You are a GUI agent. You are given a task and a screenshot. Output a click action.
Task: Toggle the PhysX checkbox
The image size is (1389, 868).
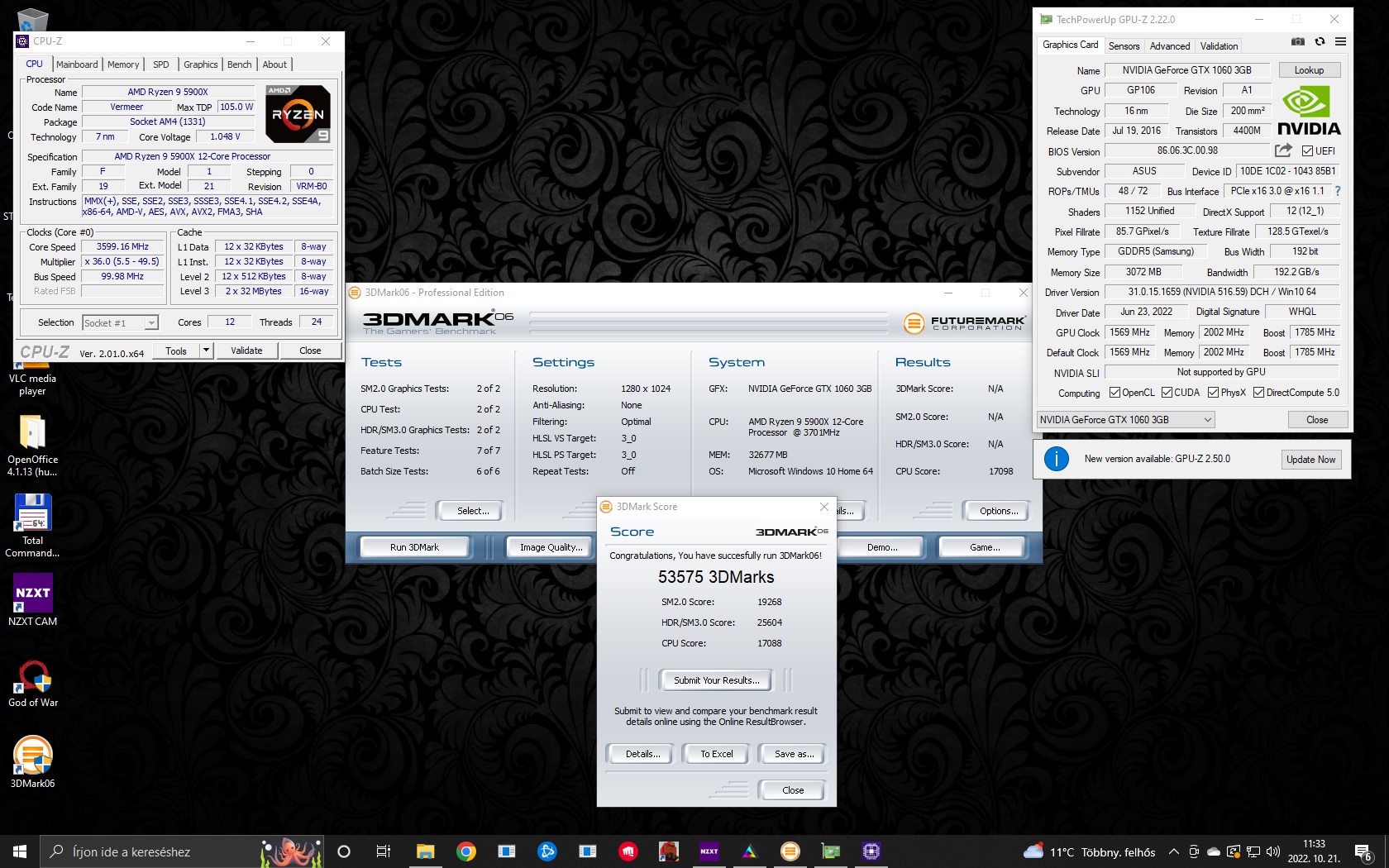click(1213, 393)
